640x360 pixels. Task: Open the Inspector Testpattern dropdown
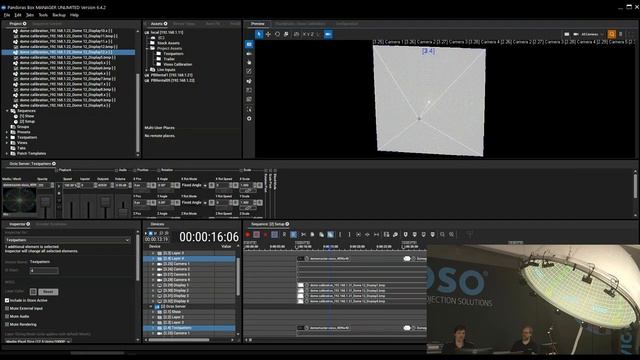pyautogui.click(x=68, y=240)
